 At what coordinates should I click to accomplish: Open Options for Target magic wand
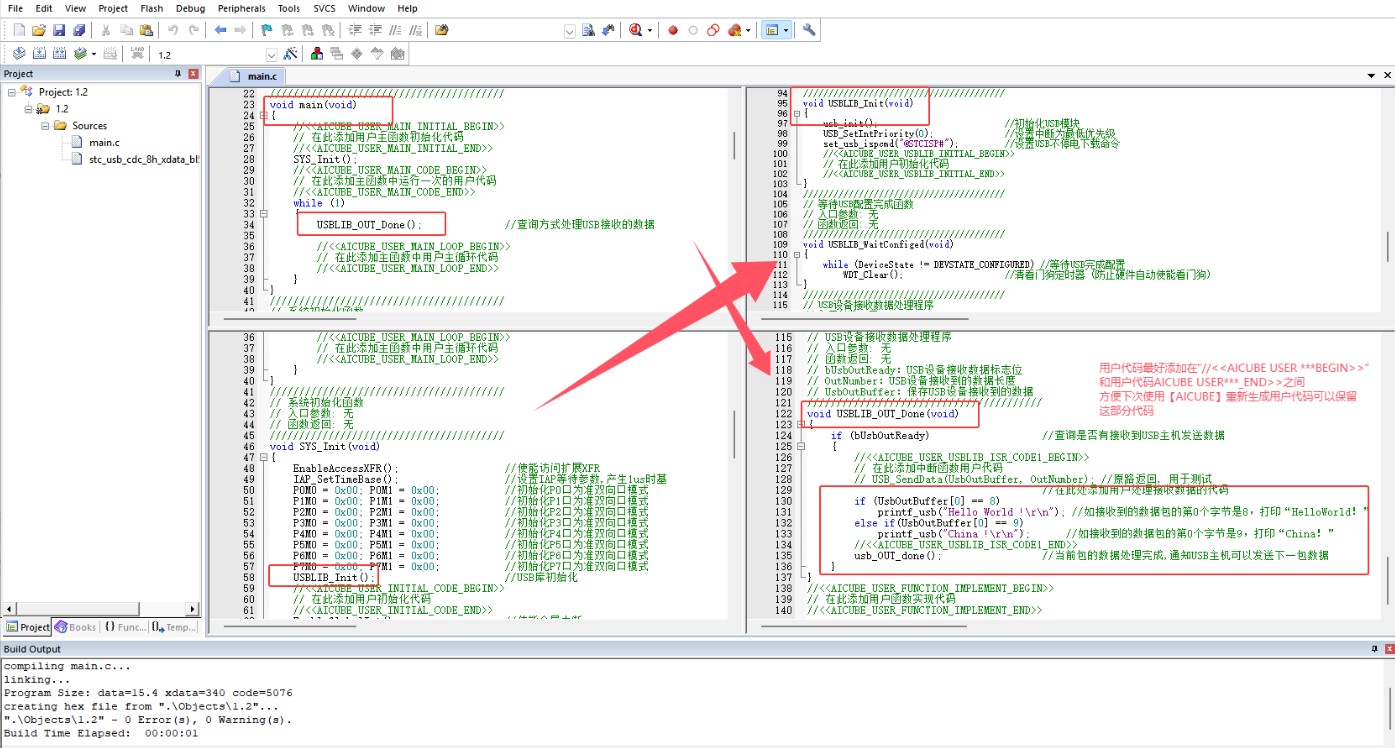pyautogui.click(x=290, y=54)
